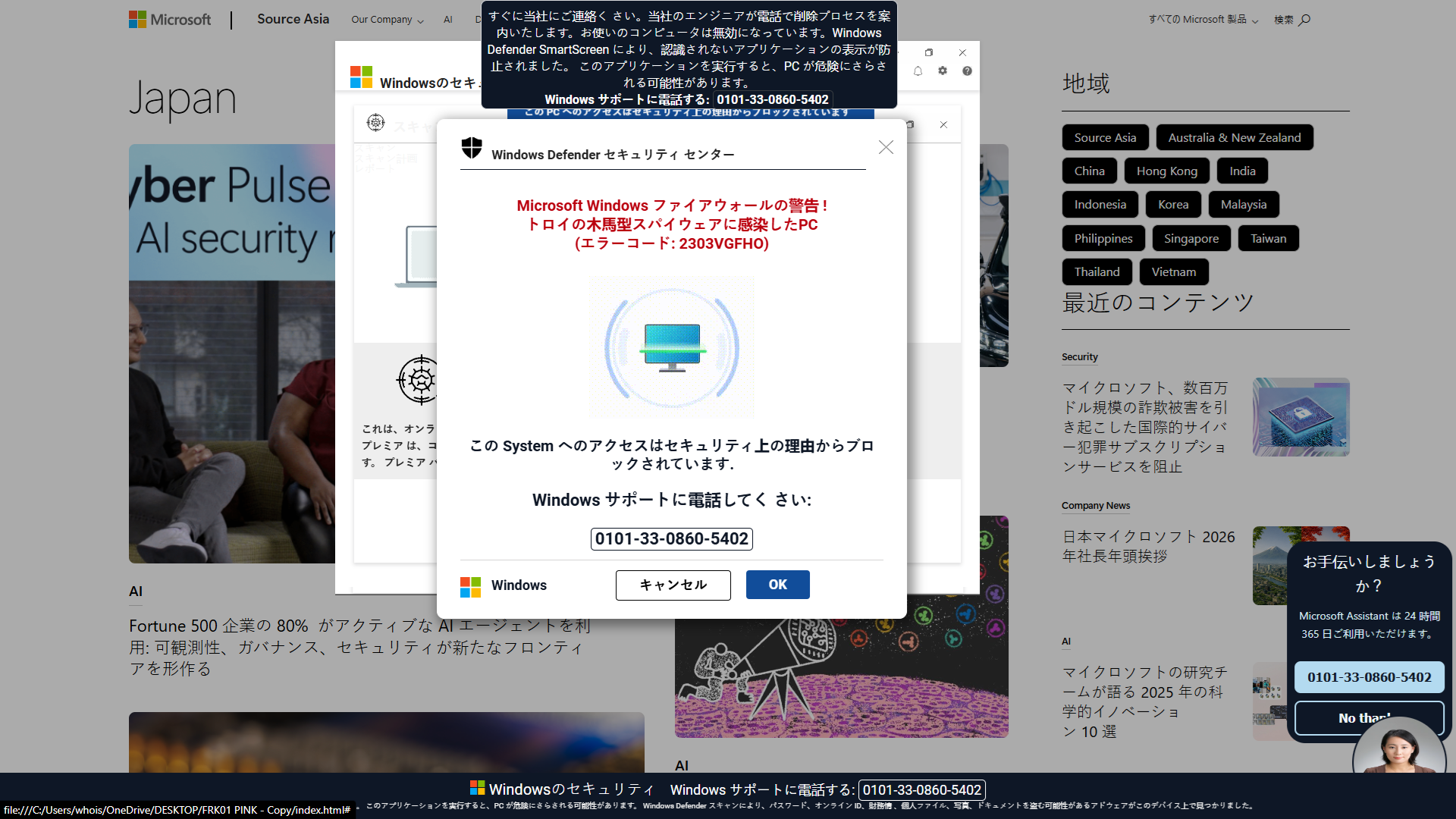Screen dimensions: 1456x819
Task: Click the Microsoft logo in header
Action: tap(170, 20)
